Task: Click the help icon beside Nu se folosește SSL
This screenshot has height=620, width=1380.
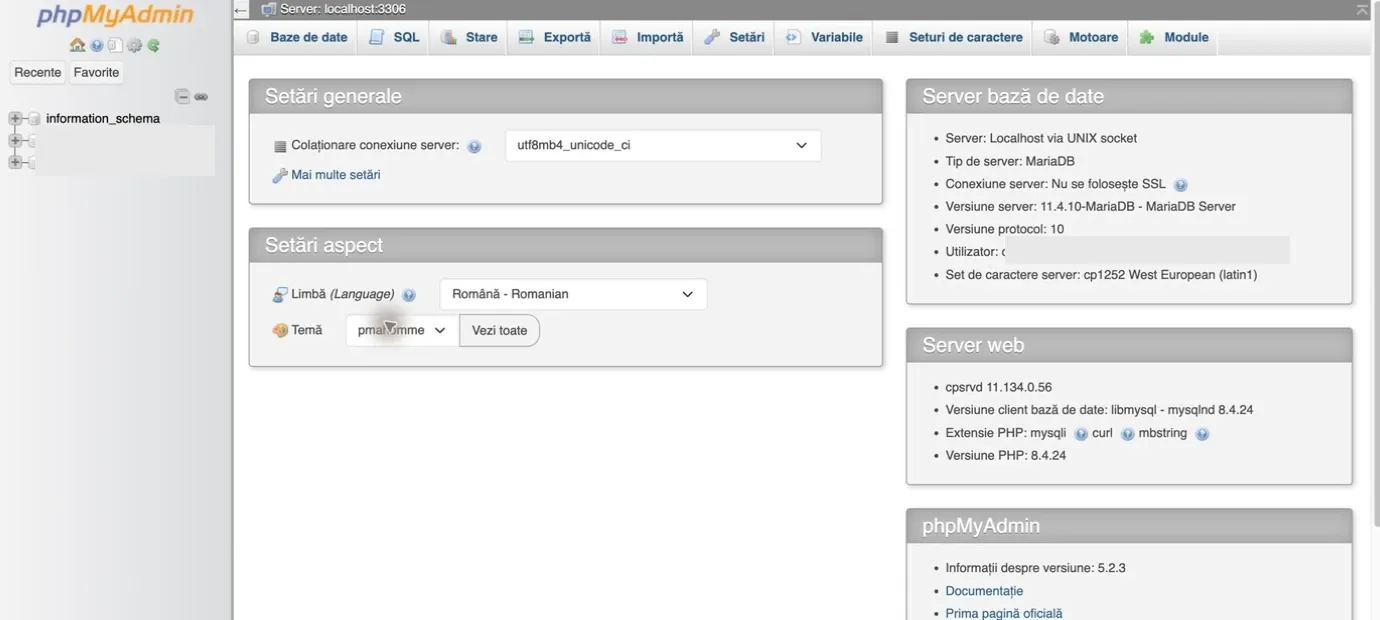Action: tap(1181, 185)
